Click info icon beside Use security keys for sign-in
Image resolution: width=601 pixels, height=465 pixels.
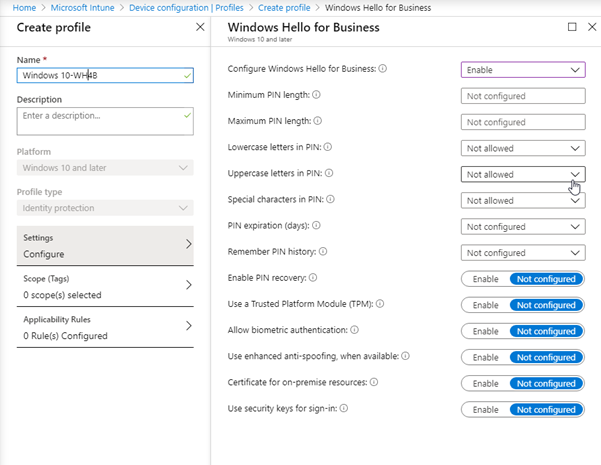pos(344,408)
